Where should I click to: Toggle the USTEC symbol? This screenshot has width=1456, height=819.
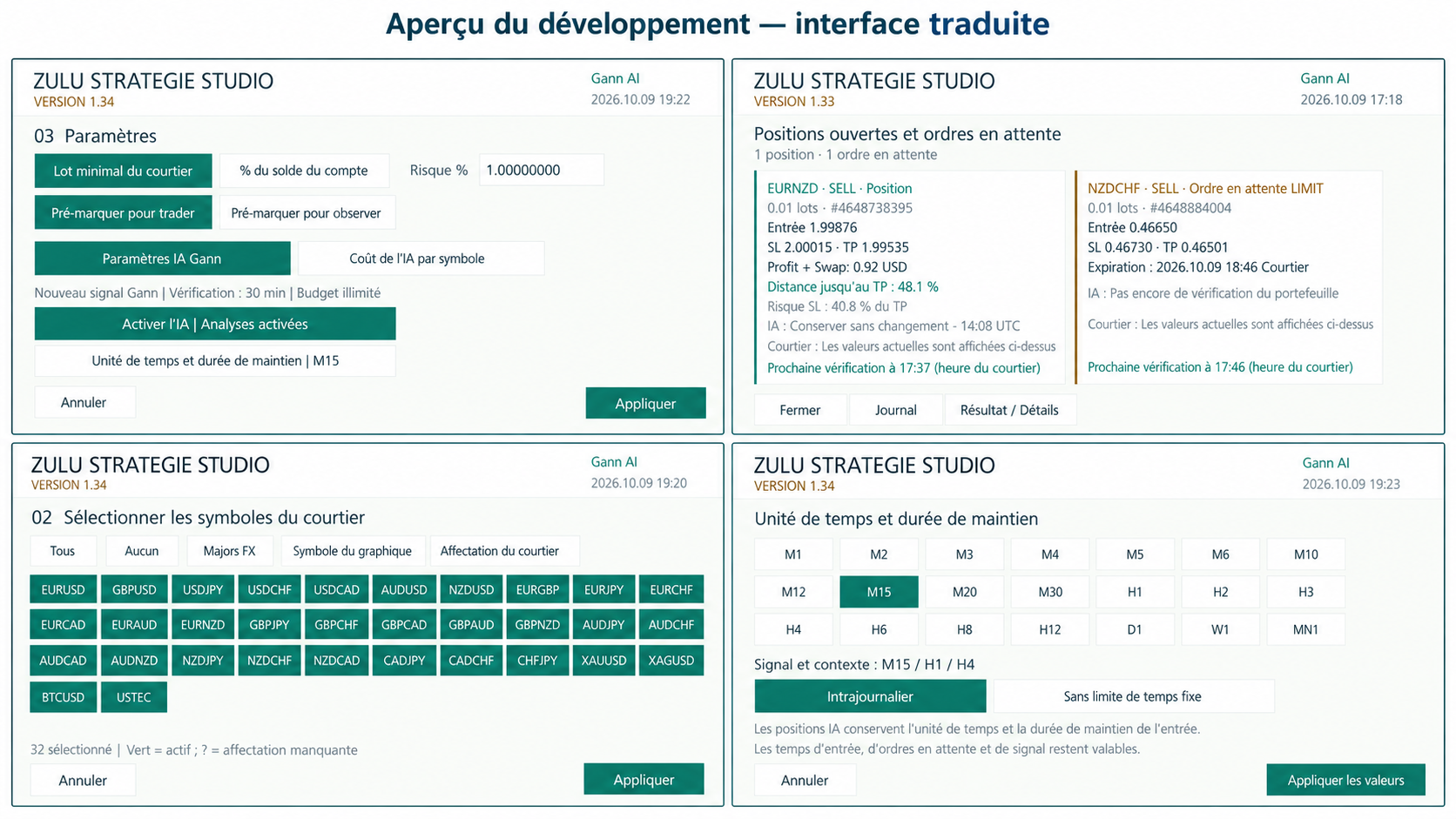coord(134,697)
